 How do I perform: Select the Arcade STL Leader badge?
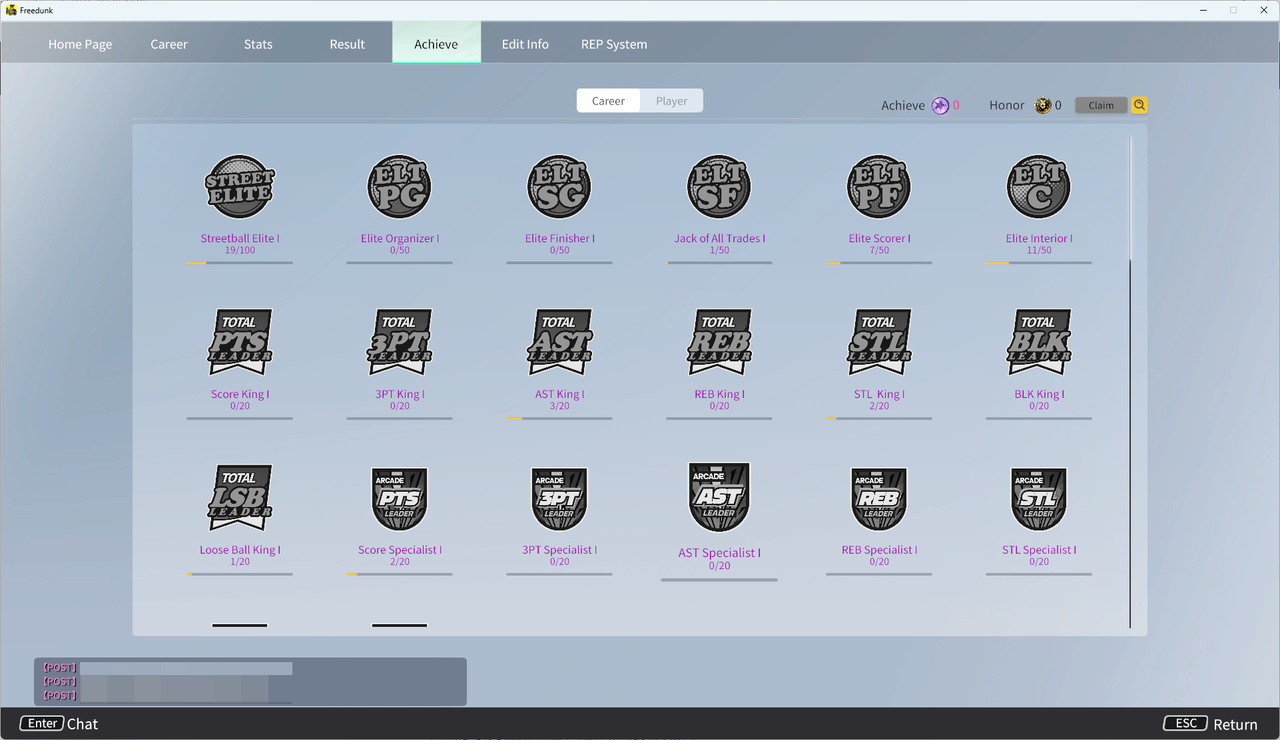tap(1039, 499)
